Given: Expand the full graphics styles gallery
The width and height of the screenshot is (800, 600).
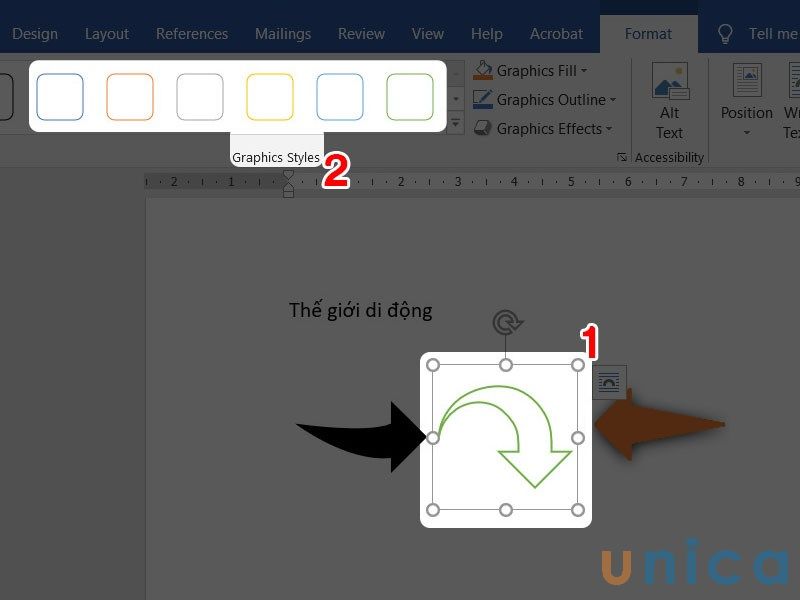Looking at the screenshot, I should [456, 123].
